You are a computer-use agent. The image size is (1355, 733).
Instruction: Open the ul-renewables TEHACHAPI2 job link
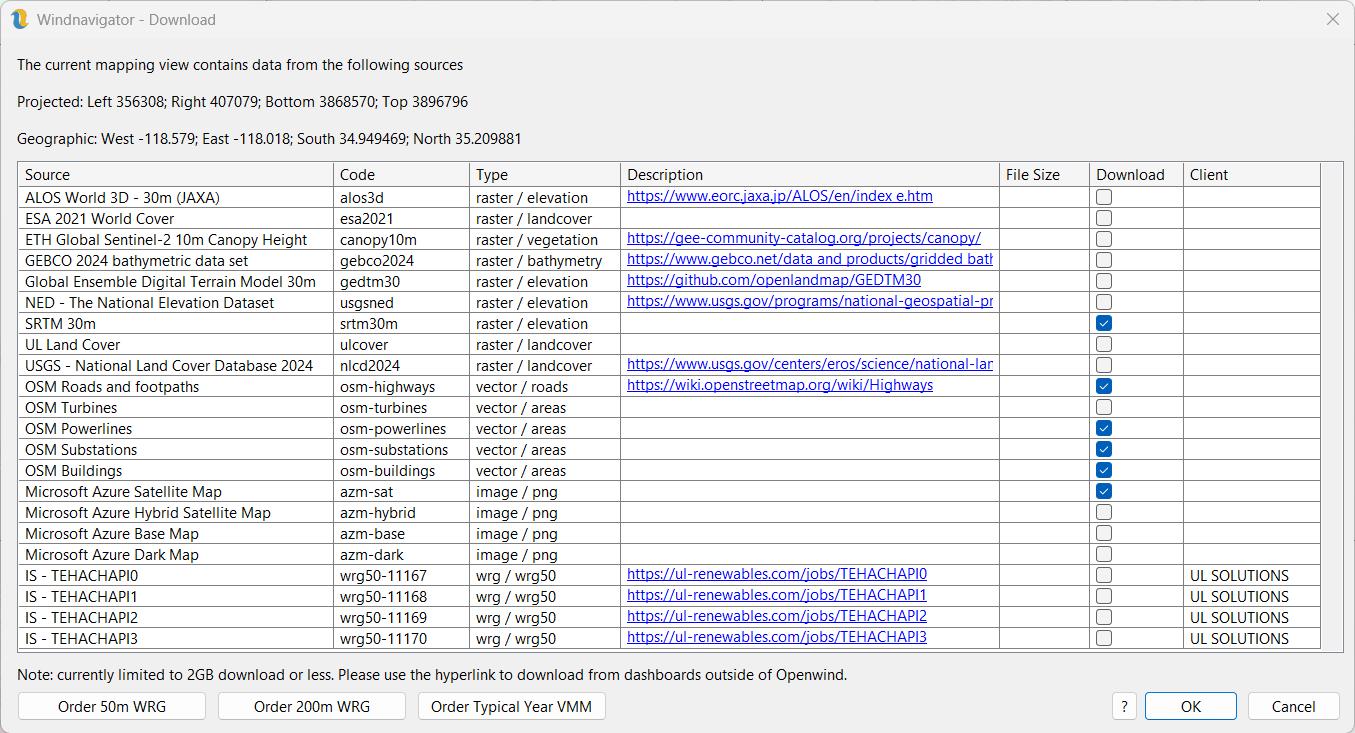777,616
